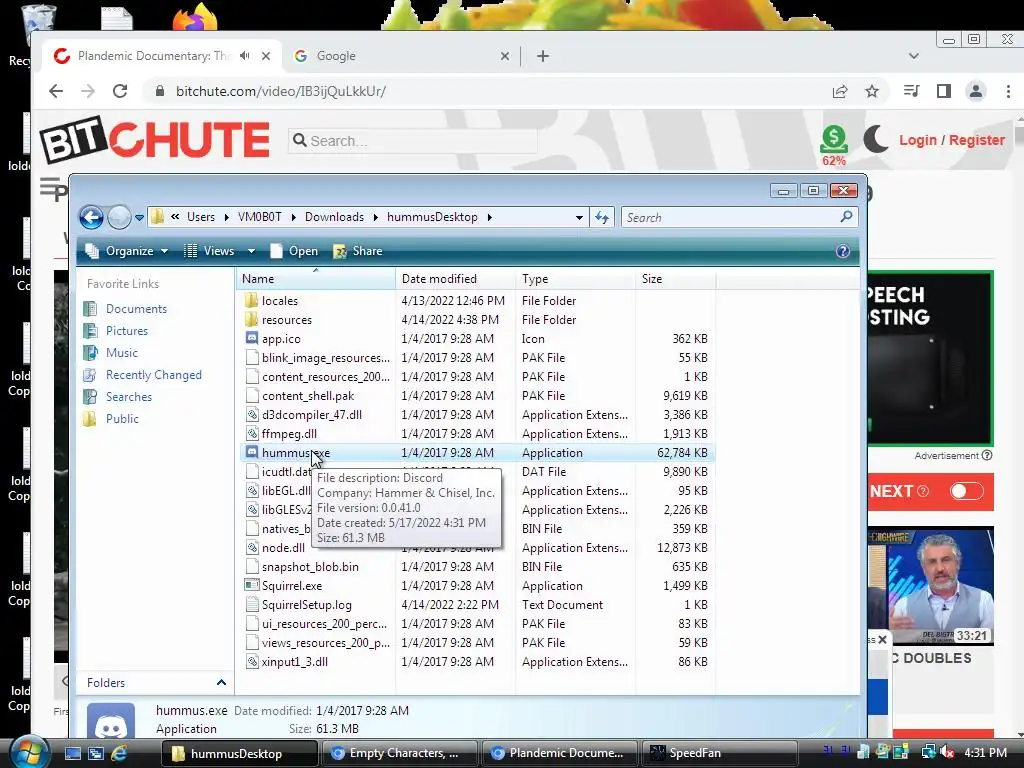Sort by Date modified column header
Screen dimensions: 1024x768
tap(455, 279)
